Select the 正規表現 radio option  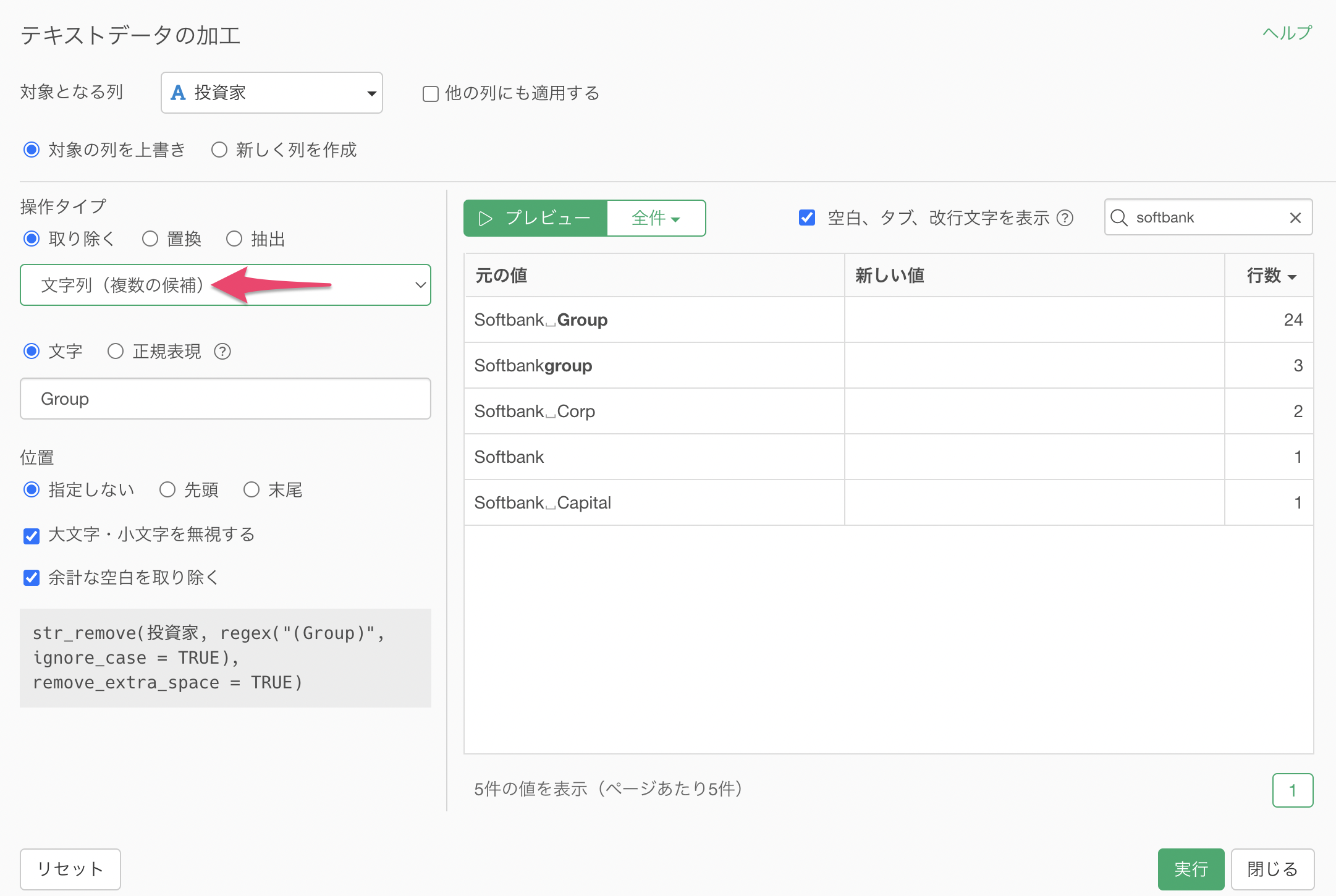click(x=116, y=352)
